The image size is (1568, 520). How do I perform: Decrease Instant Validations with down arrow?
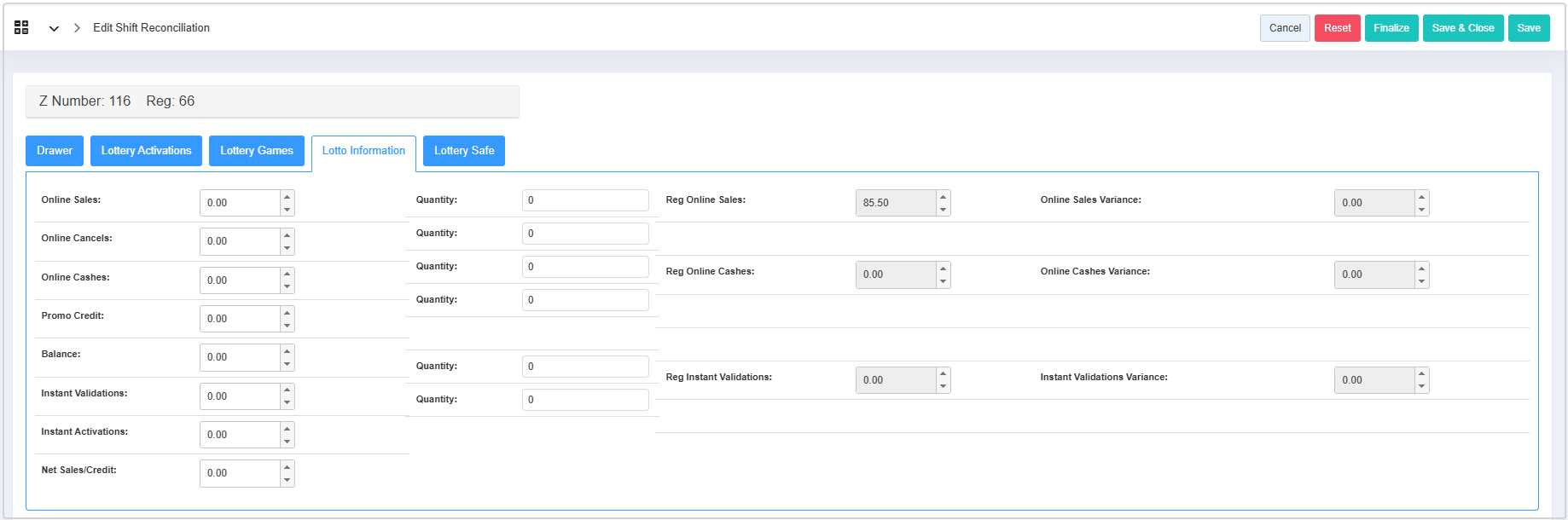(x=287, y=402)
